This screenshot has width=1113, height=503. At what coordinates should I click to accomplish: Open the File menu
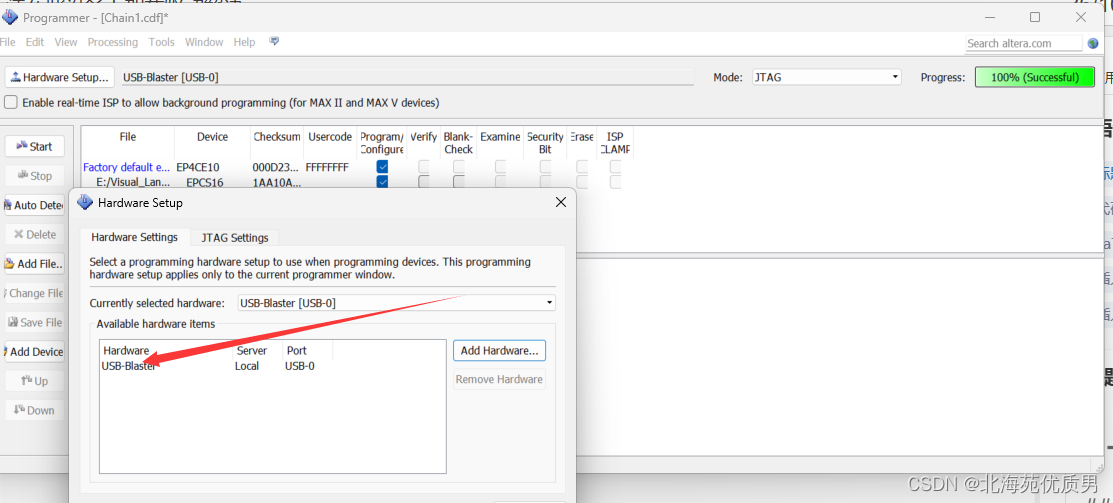click(x=8, y=42)
